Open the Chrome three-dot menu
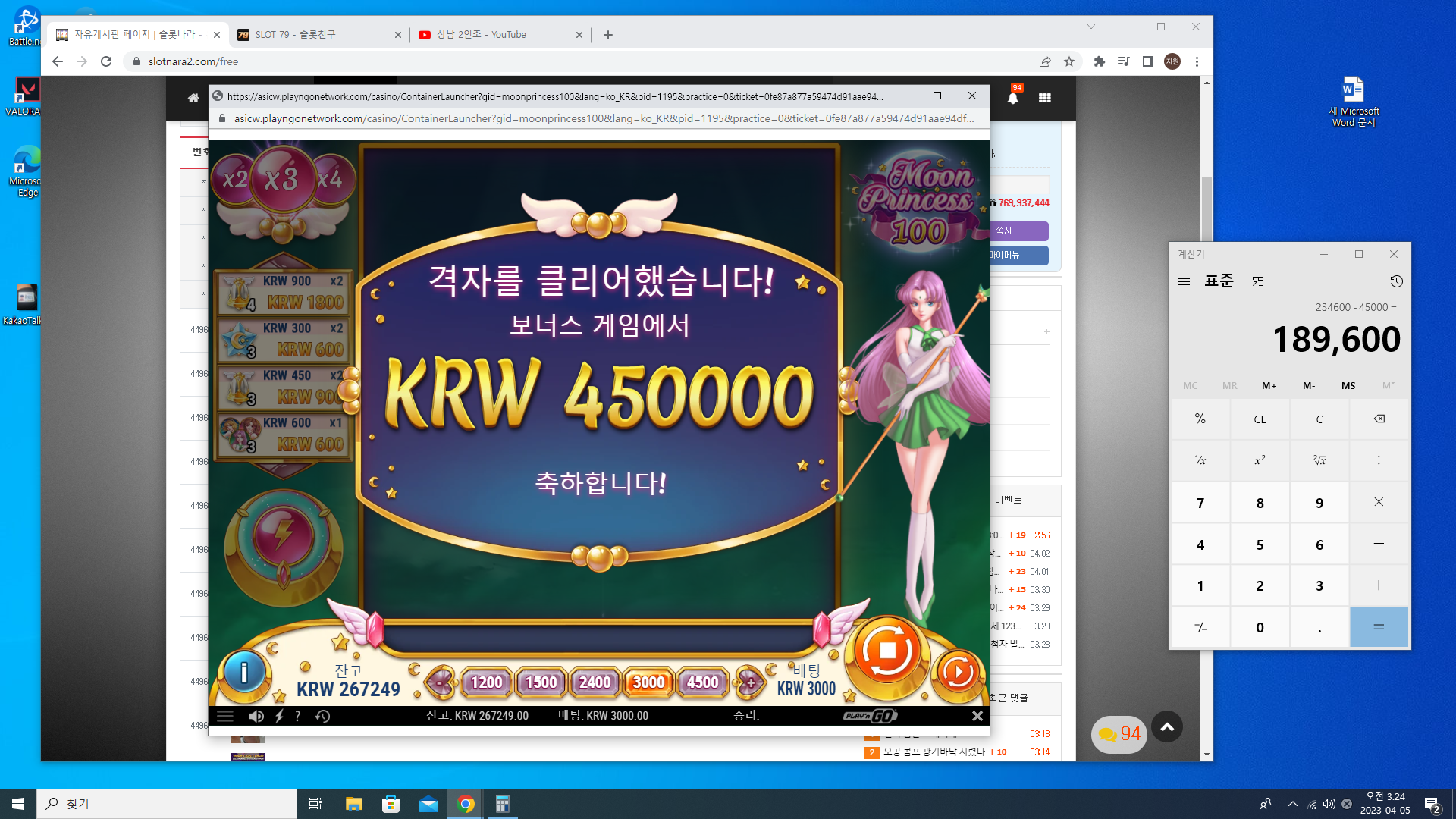The height and width of the screenshot is (819, 1456). (1197, 61)
